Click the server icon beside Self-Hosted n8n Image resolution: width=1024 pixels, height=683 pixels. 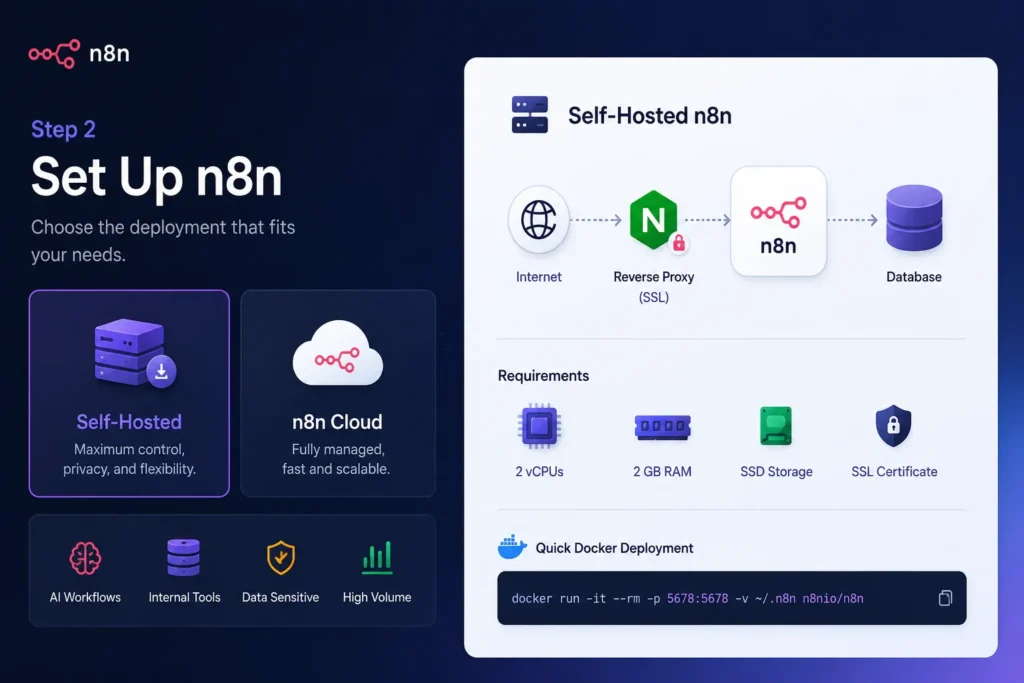pyautogui.click(x=530, y=115)
